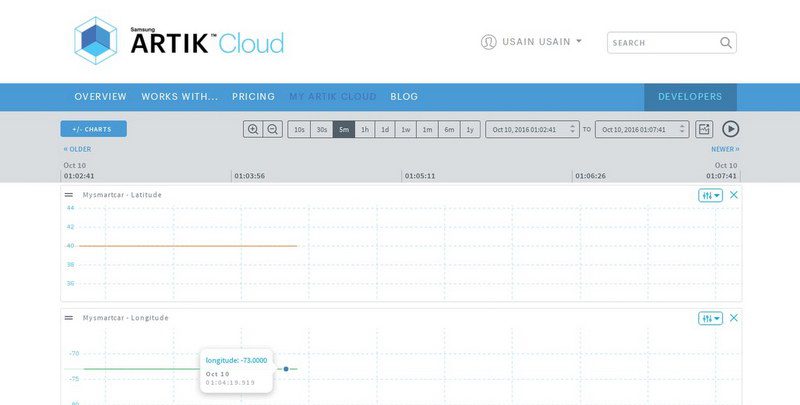Adjust the end date stepper arrows

pos(682,130)
